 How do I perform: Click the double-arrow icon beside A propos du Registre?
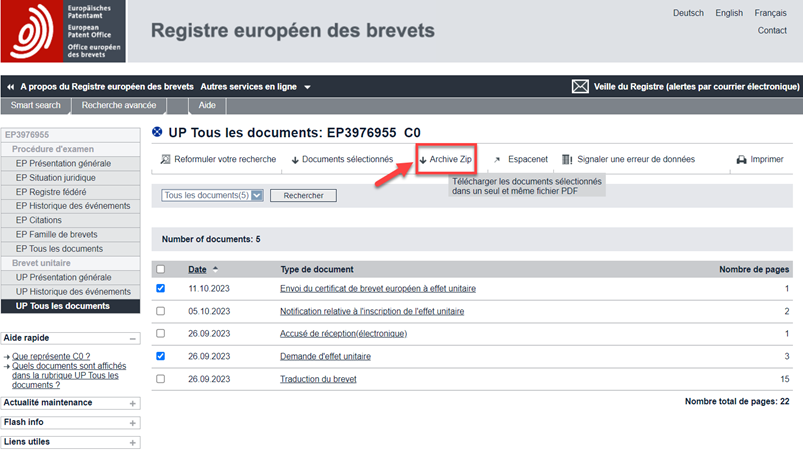[10, 87]
